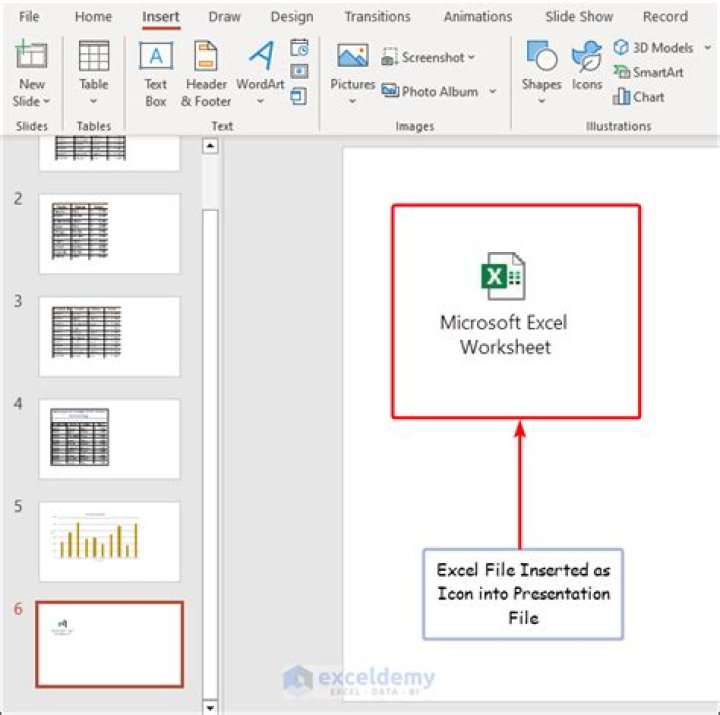Select slide 3 thumbnail
The width and height of the screenshot is (720, 715).
click(x=109, y=335)
